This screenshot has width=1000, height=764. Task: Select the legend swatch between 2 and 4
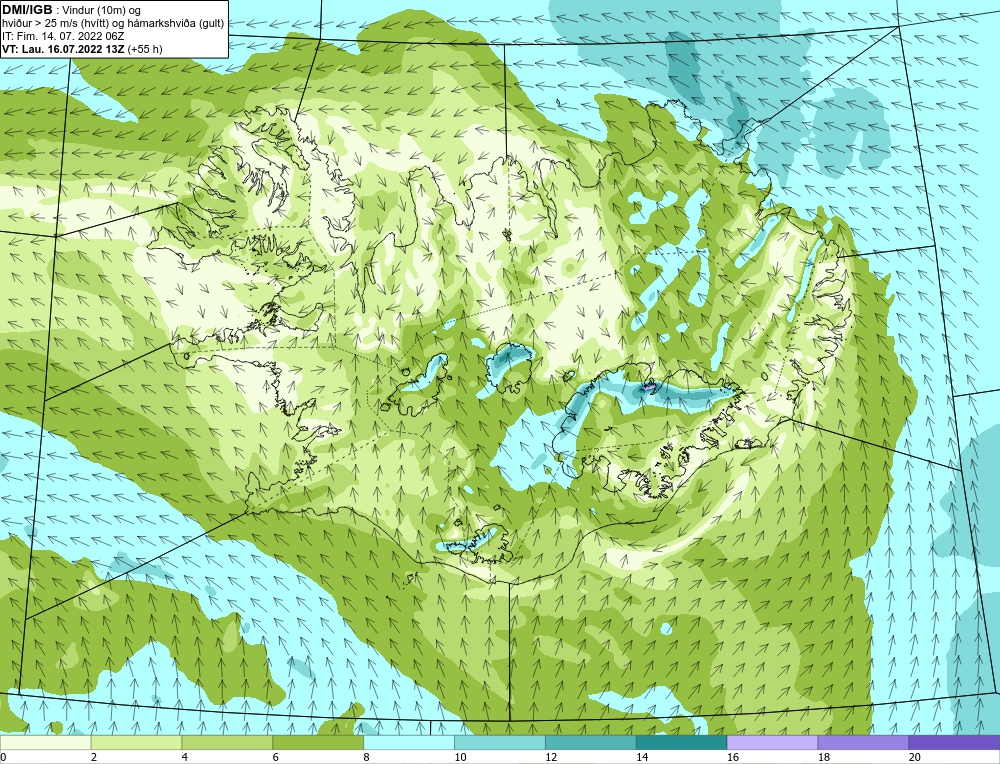pos(136,742)
